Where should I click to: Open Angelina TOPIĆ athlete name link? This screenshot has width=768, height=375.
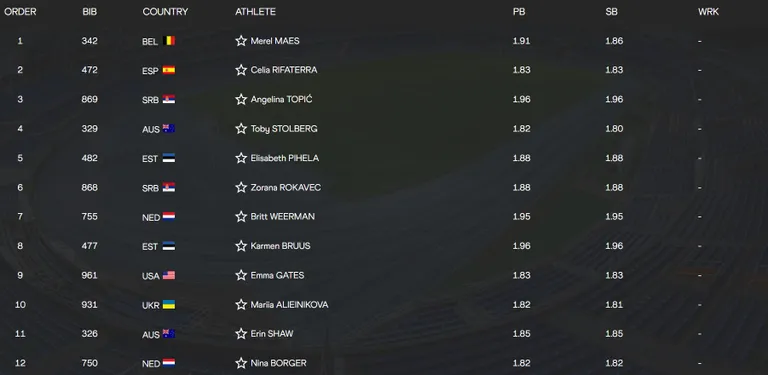tap(281, 99)
